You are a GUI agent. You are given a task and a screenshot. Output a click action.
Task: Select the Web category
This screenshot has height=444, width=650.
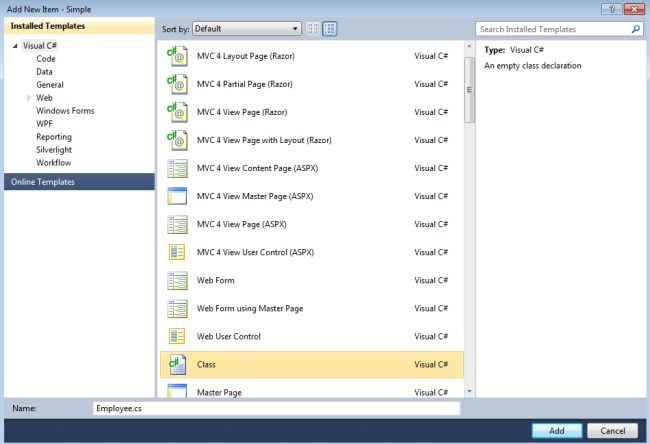(44, 98)
